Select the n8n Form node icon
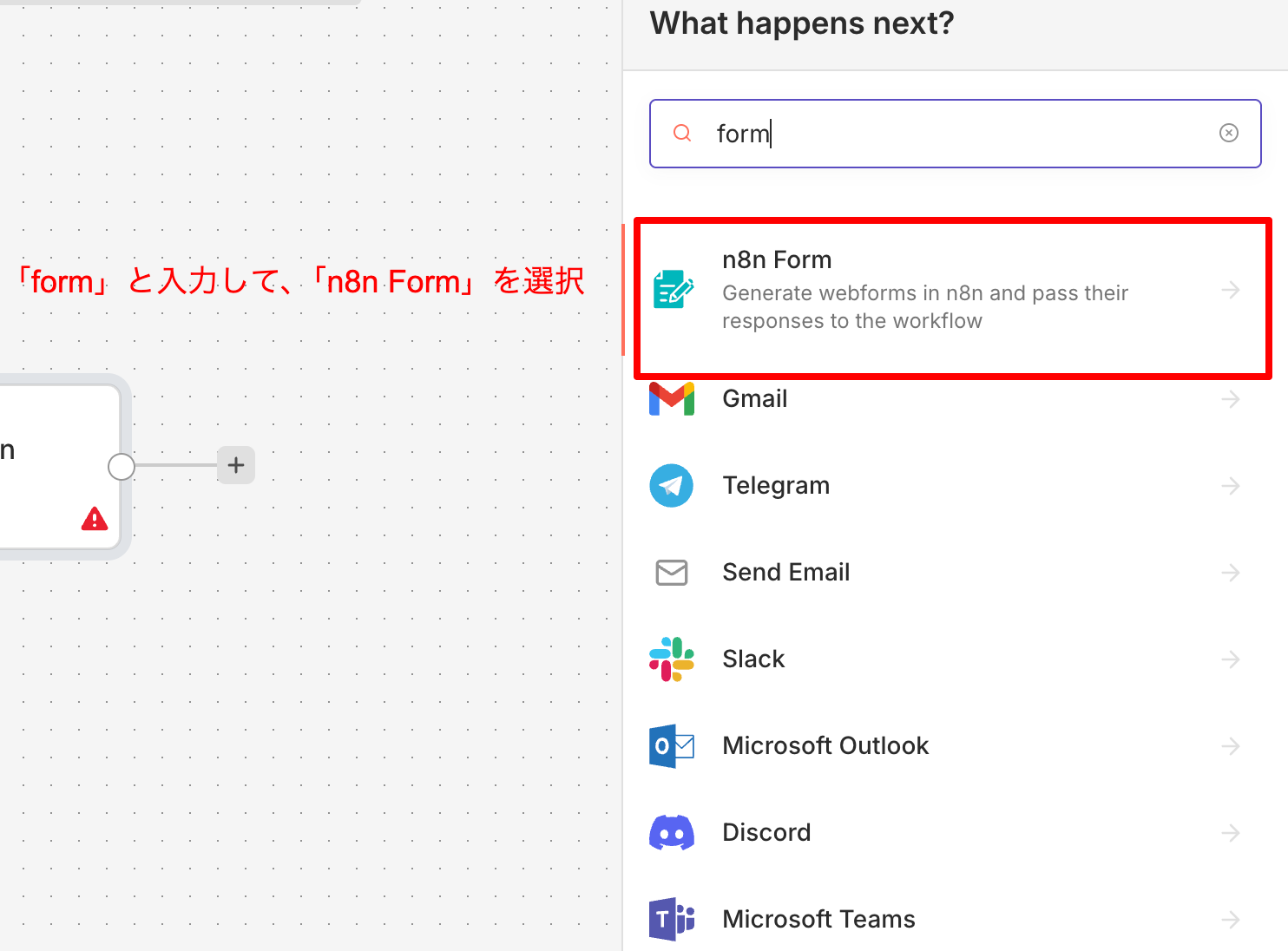 (x=672, y=289)
